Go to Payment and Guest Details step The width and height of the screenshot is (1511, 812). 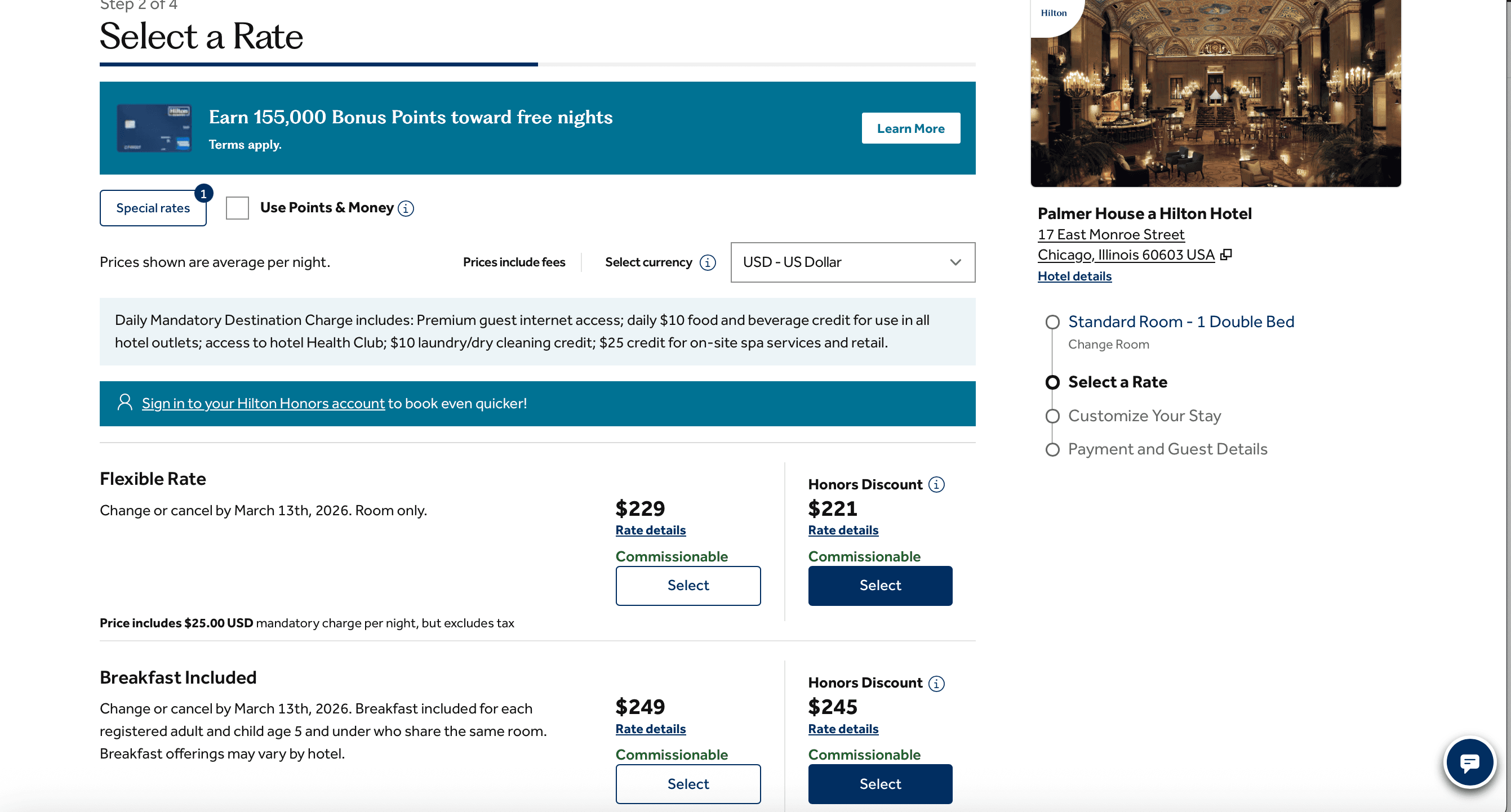click(x=1167, y=449)
